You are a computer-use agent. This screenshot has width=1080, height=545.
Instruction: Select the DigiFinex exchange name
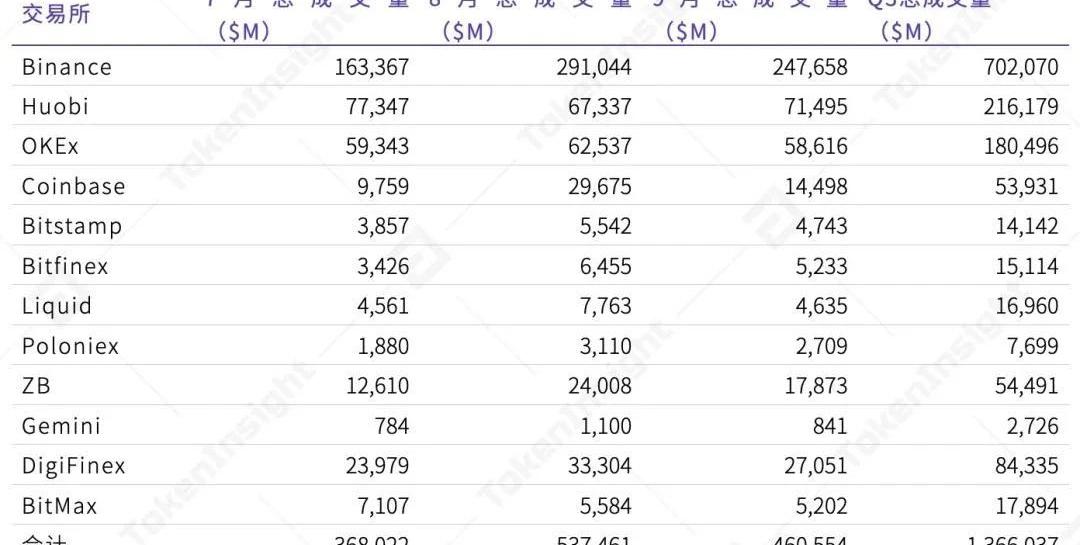[x=74, y=466]
